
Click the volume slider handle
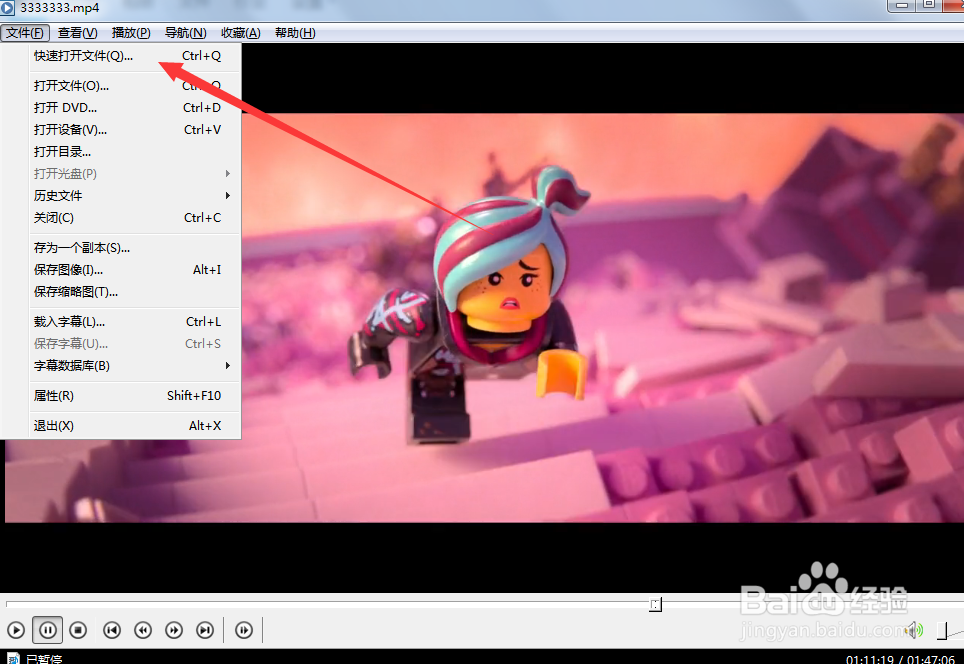(942, 631)
